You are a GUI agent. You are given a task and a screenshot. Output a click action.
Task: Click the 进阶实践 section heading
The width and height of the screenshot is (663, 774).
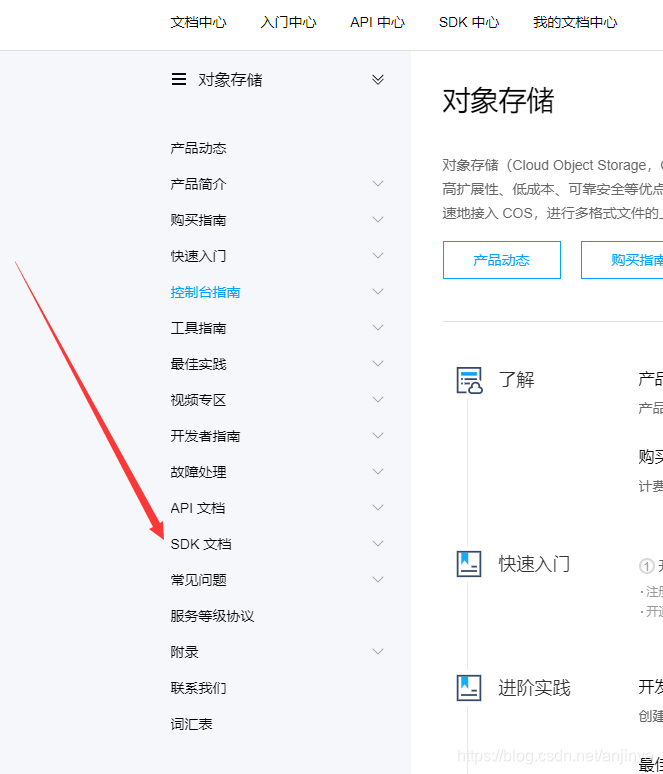coord(534,688)
